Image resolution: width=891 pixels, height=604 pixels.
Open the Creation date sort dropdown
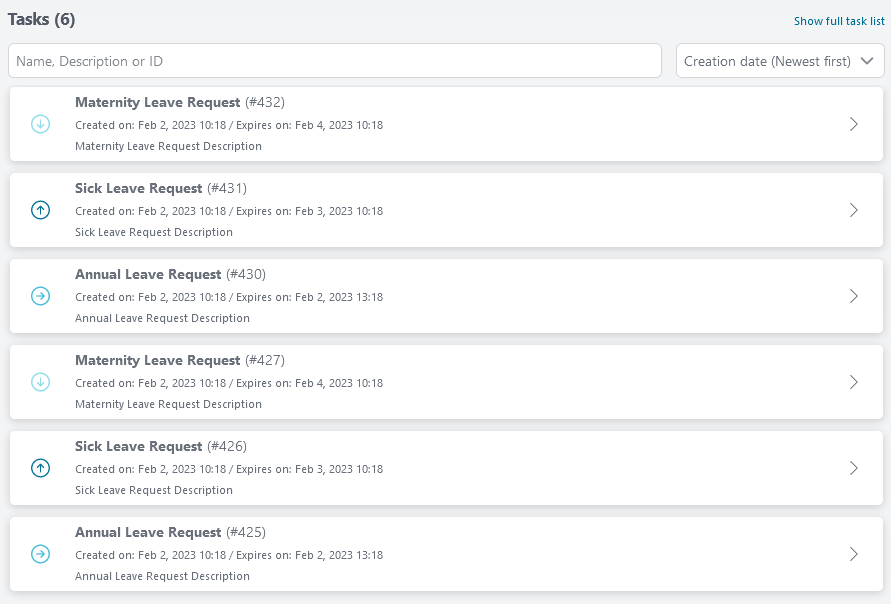780,61
